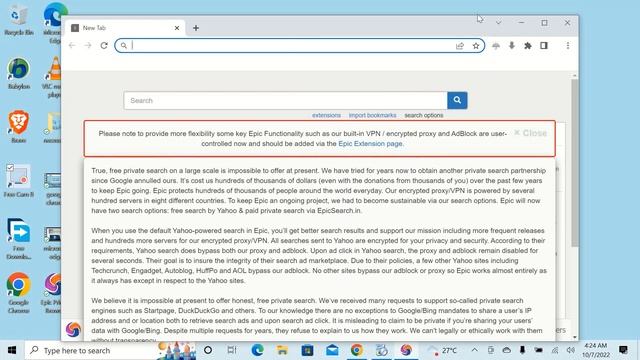This screenshot has height=360, width=640.
Task: Open Task View on the taskbar
Action: click(232, 350)
